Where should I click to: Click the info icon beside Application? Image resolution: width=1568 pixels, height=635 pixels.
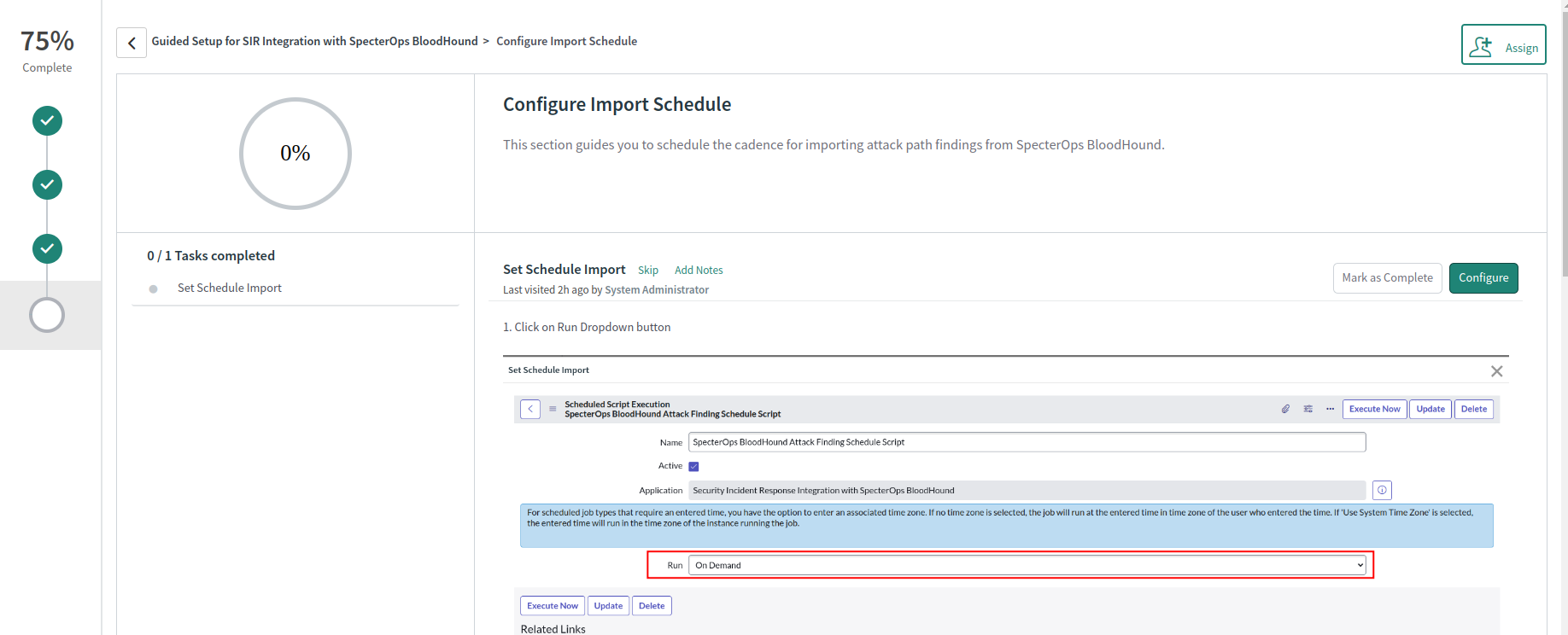pos(1382,491)
